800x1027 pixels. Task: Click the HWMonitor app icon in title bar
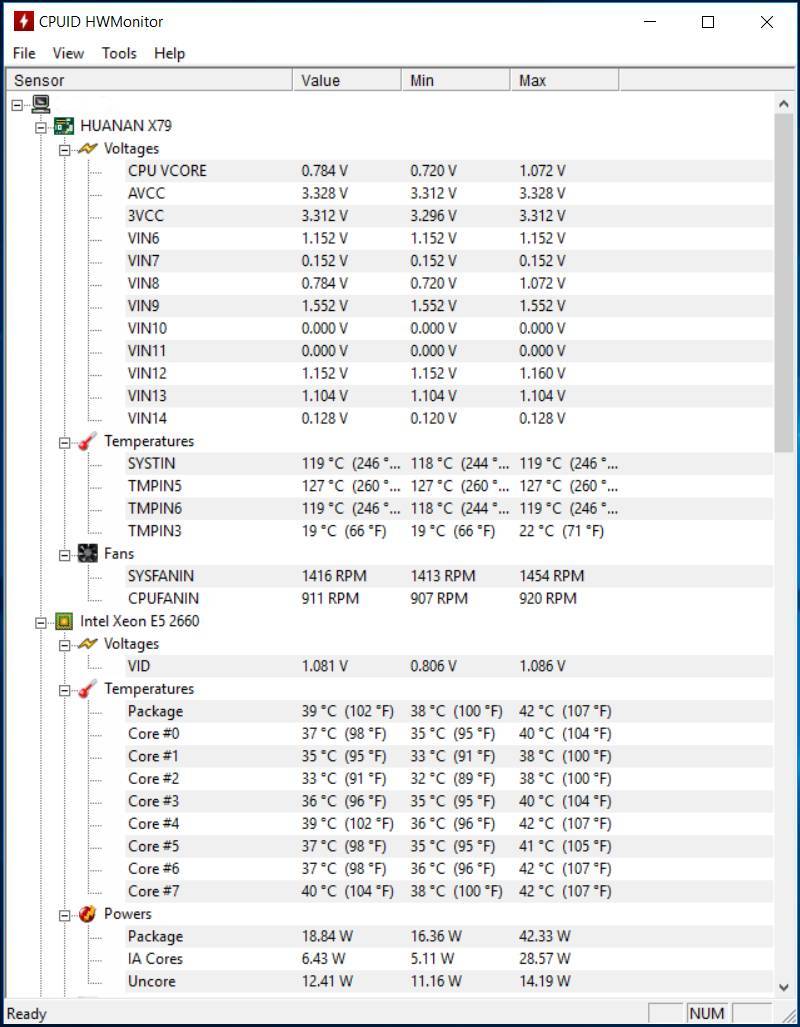22,21
